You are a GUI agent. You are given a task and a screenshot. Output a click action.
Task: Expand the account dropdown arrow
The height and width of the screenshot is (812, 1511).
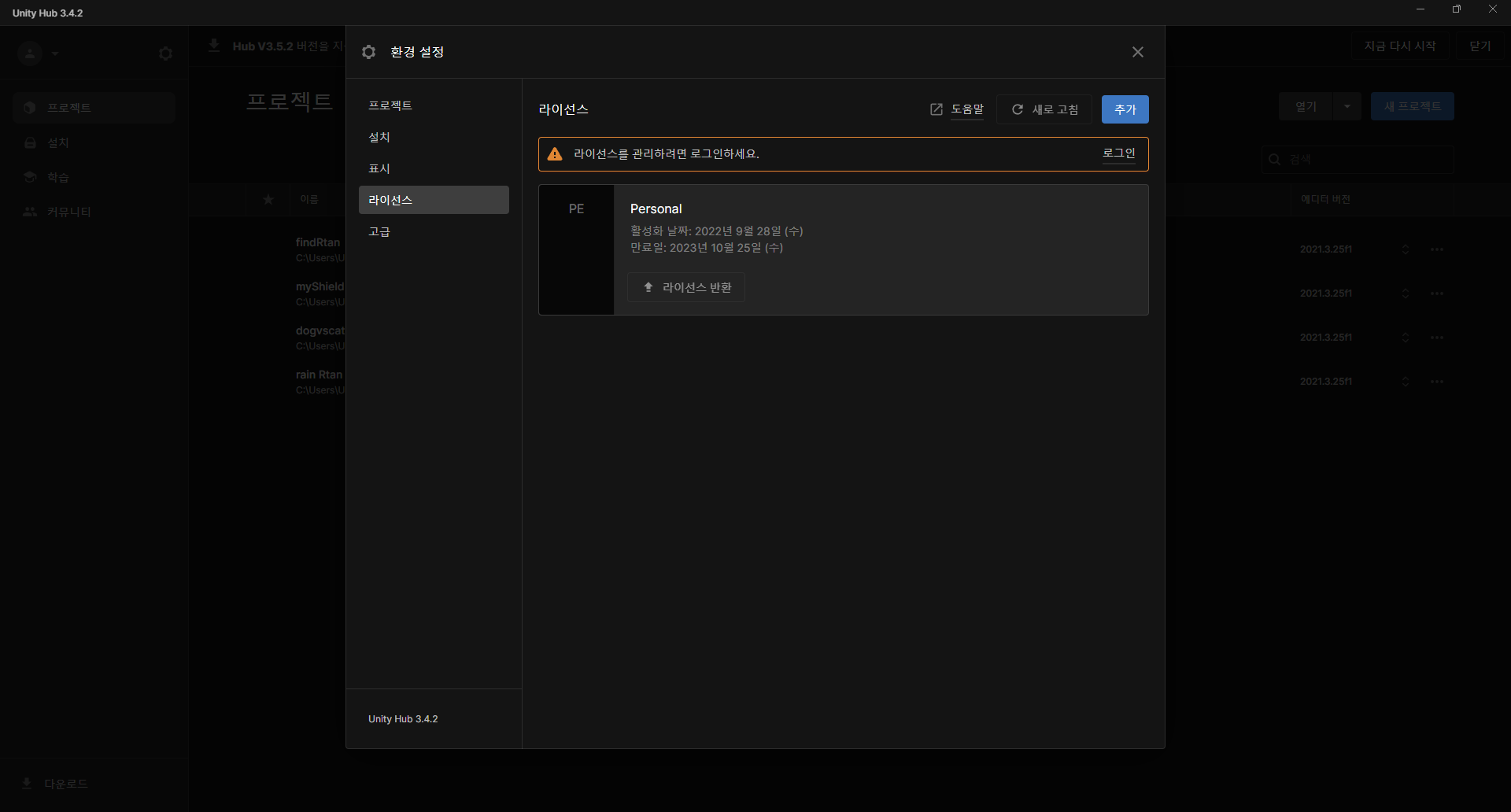click(x=55, y=54)
